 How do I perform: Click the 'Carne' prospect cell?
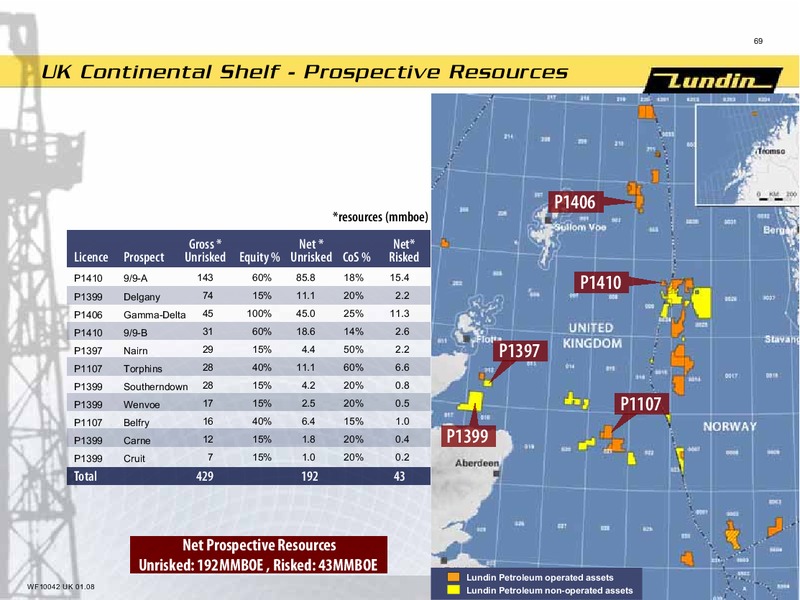click(x=137, y=440)
